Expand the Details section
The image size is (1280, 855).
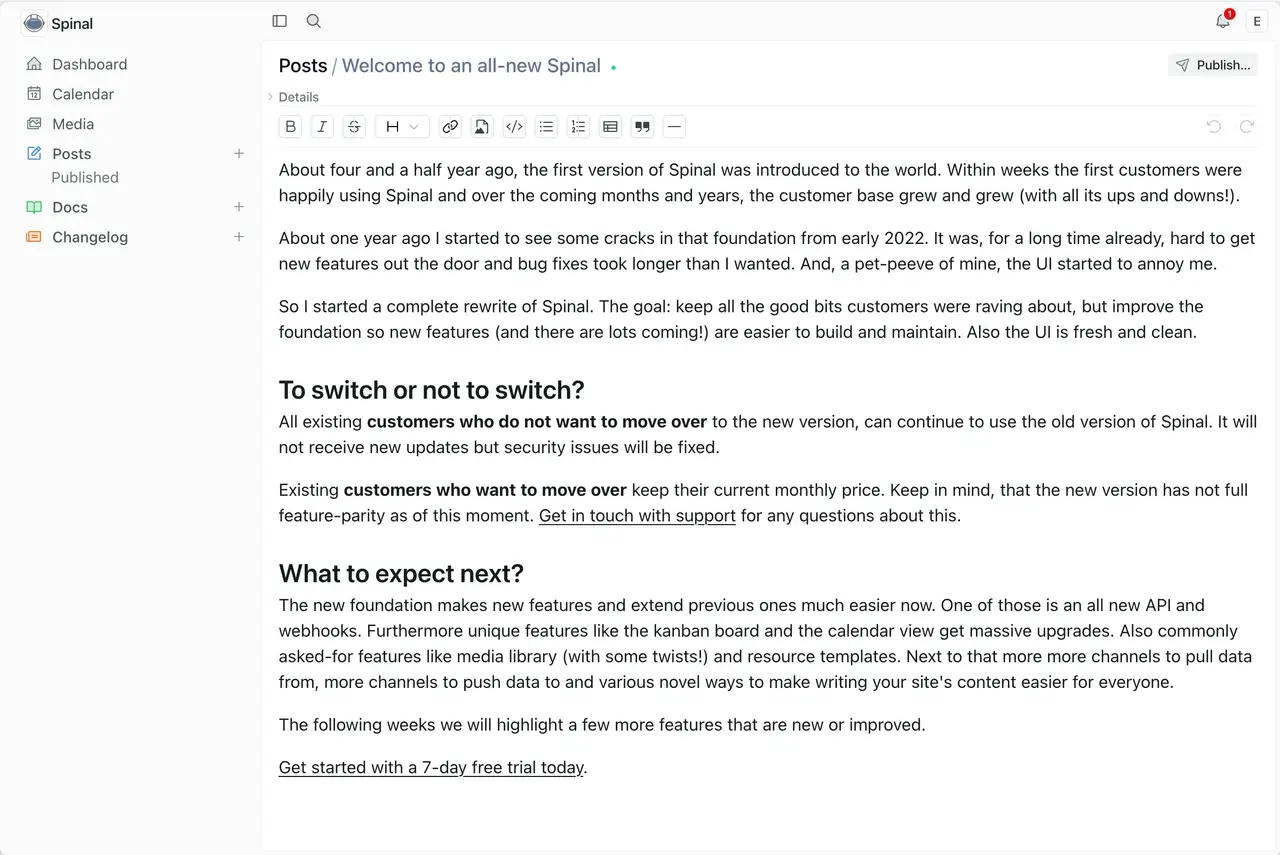click(x=293, y=97)
